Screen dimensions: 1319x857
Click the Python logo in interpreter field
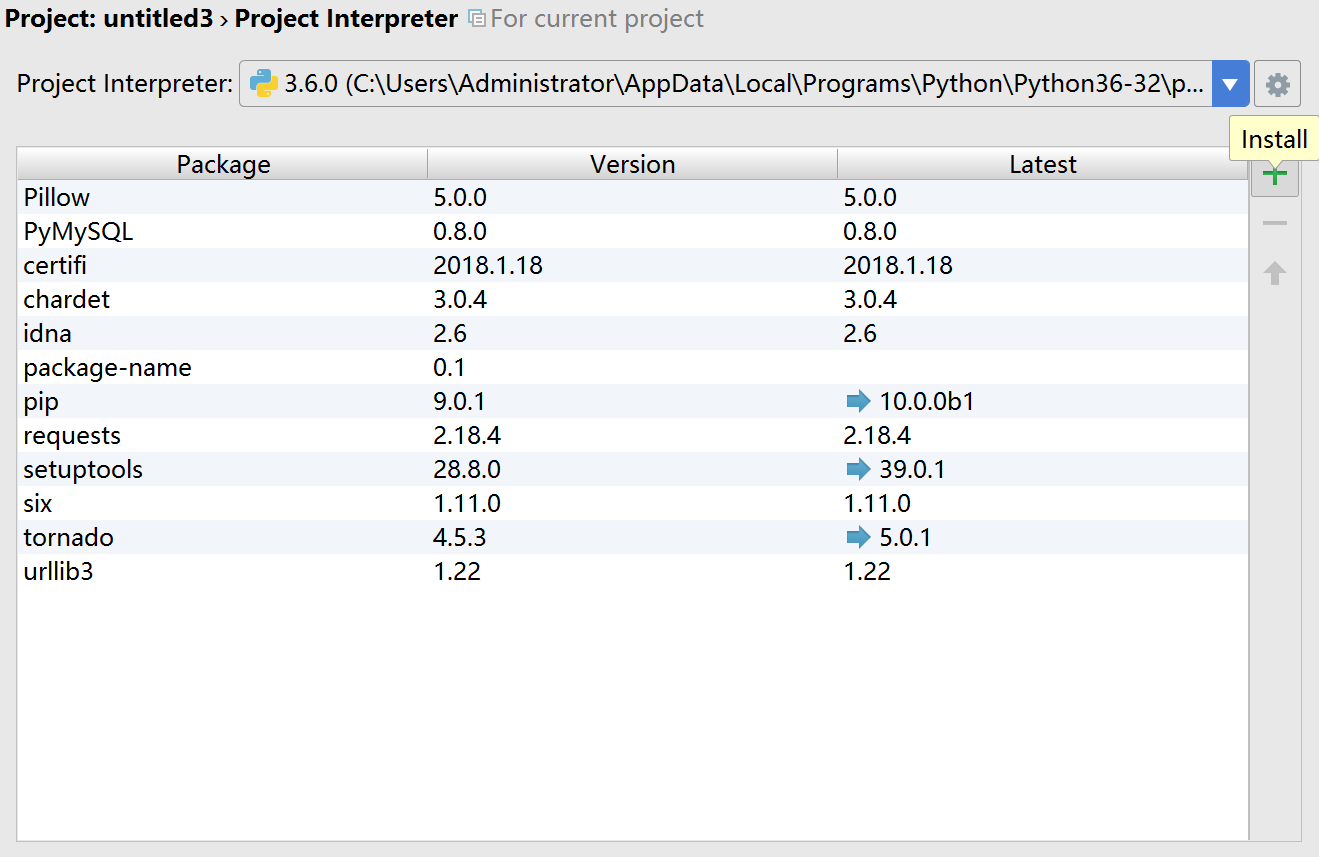pos(264,84)
